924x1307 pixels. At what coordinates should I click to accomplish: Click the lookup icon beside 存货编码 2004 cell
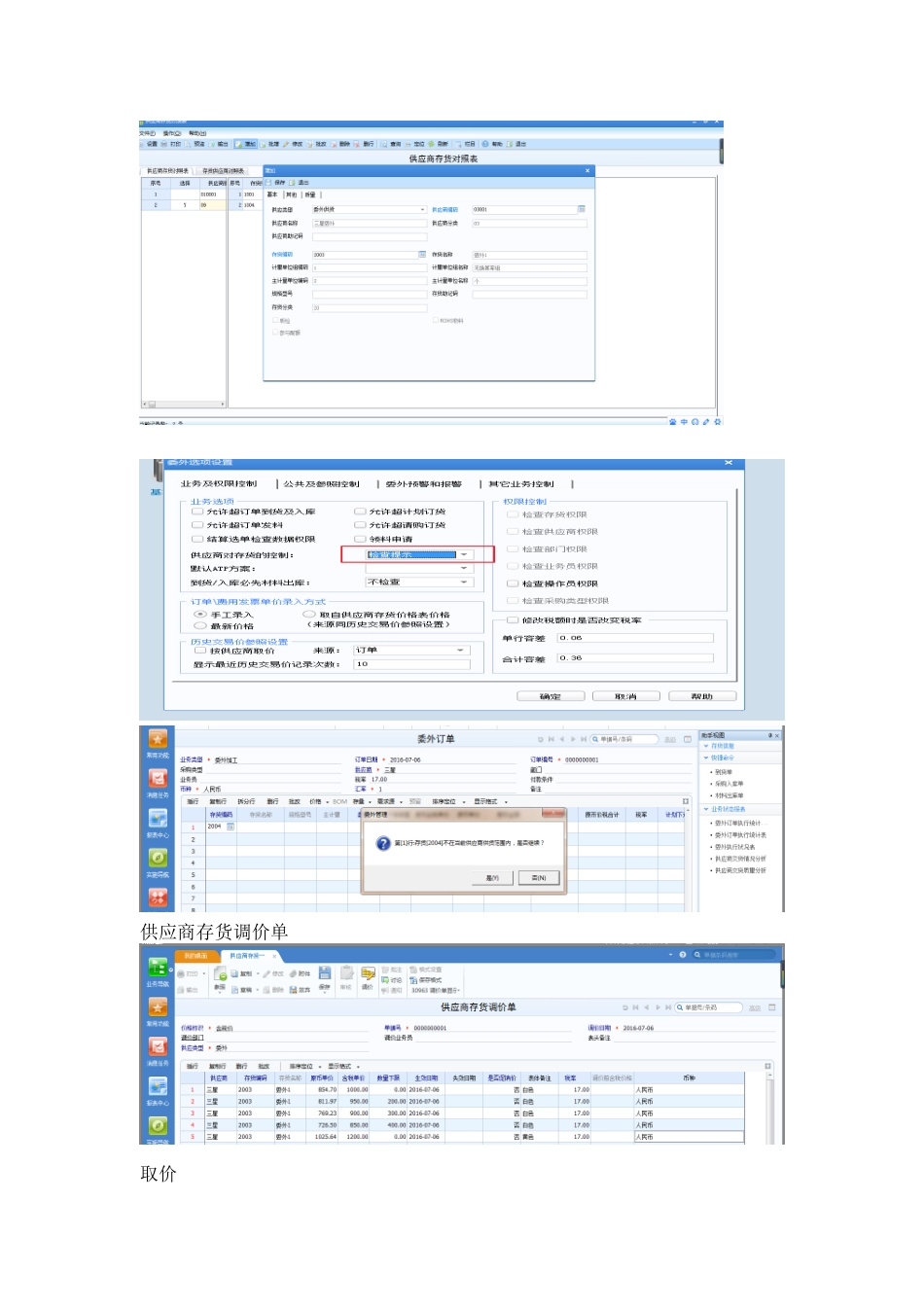tap(231, 827)
